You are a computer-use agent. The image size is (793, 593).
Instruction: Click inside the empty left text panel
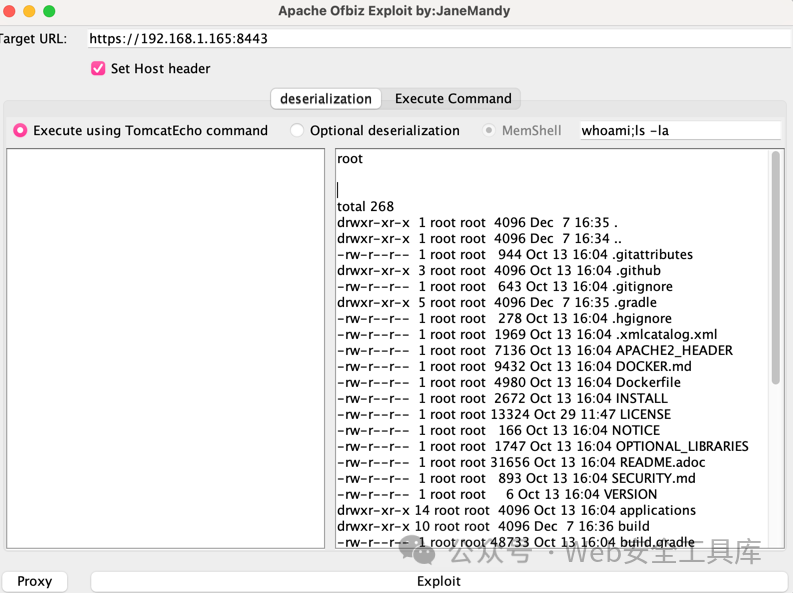(x=165, y=348)
